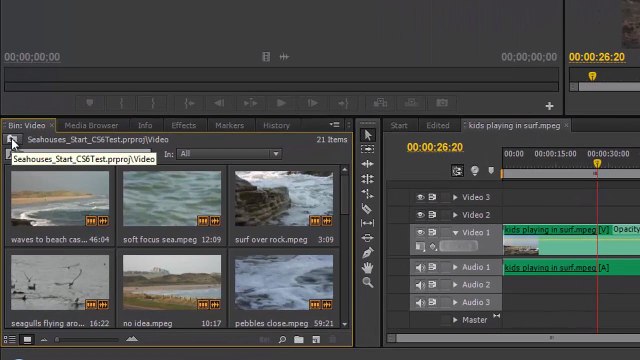Play the Source monitor clip
This screenshot has width=640, height=360.
coord(281,103)
